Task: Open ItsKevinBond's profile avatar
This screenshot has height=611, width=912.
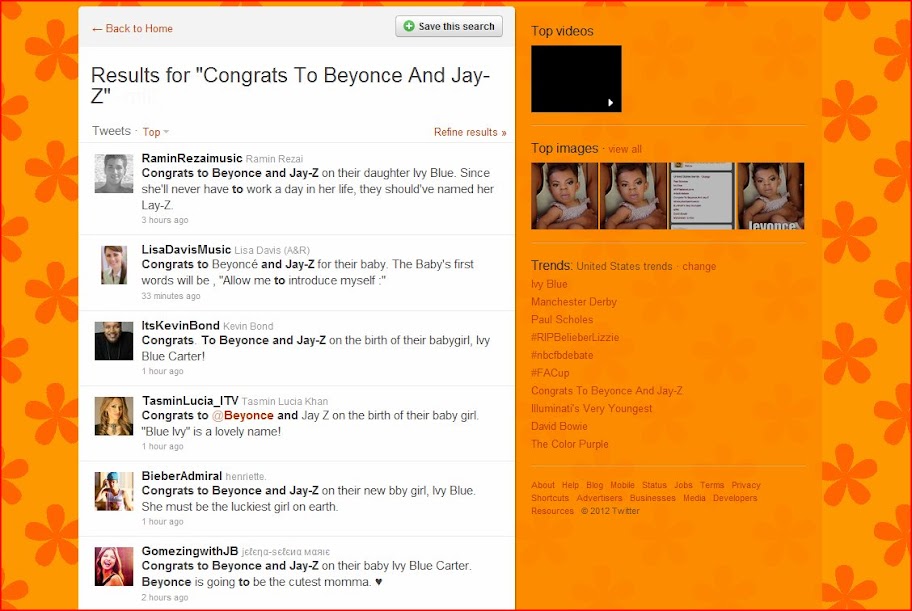Action: pos(114,341)
